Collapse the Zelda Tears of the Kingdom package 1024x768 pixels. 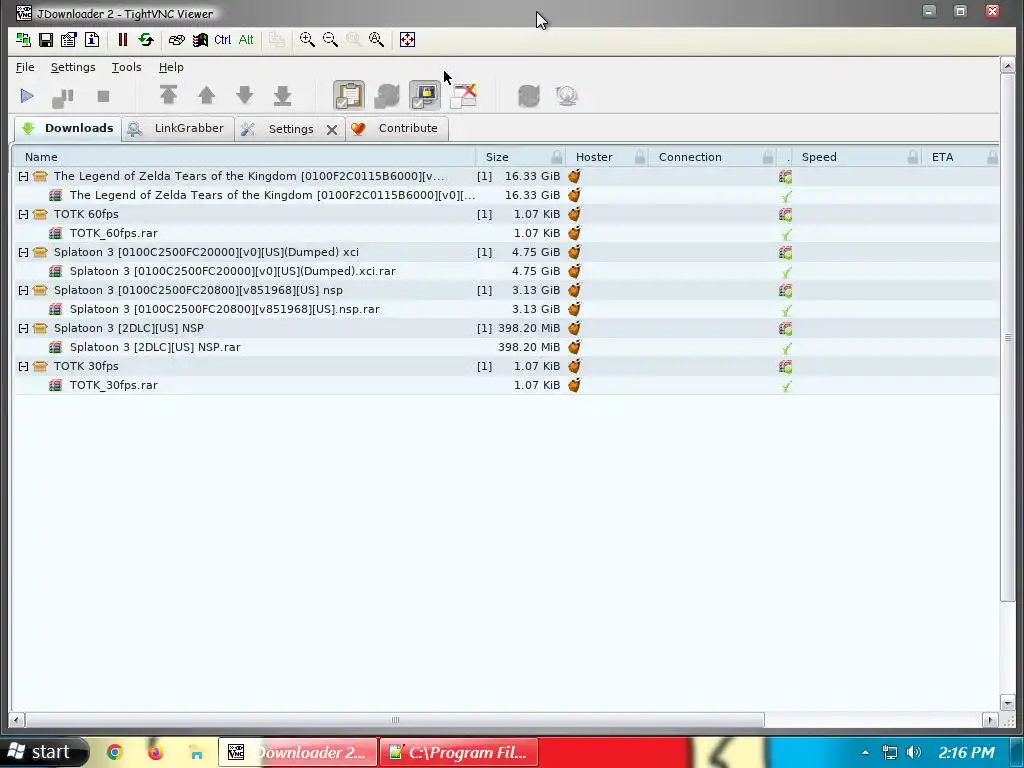click(24, 176)
